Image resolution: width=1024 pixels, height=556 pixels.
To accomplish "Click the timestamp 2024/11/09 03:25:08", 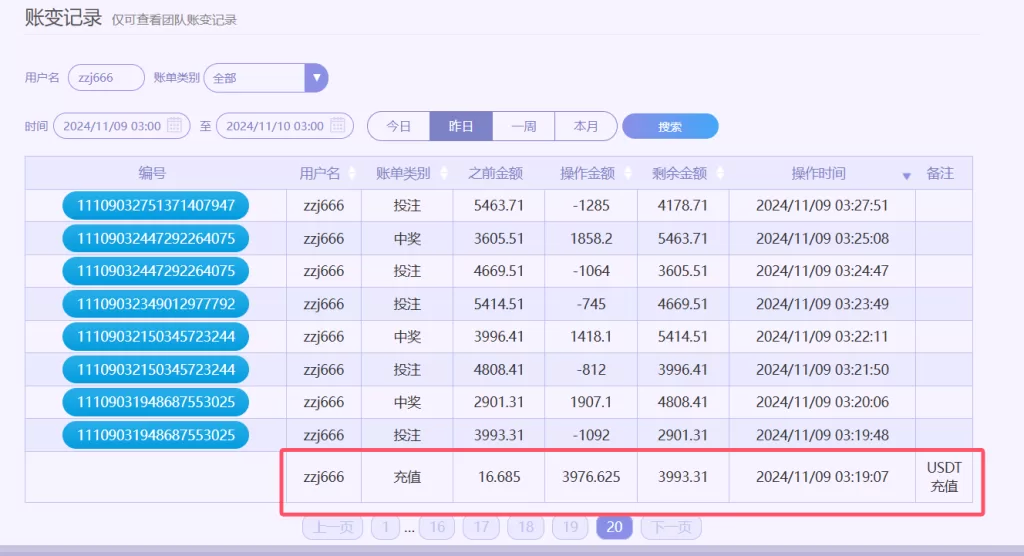I will point(822,238).
